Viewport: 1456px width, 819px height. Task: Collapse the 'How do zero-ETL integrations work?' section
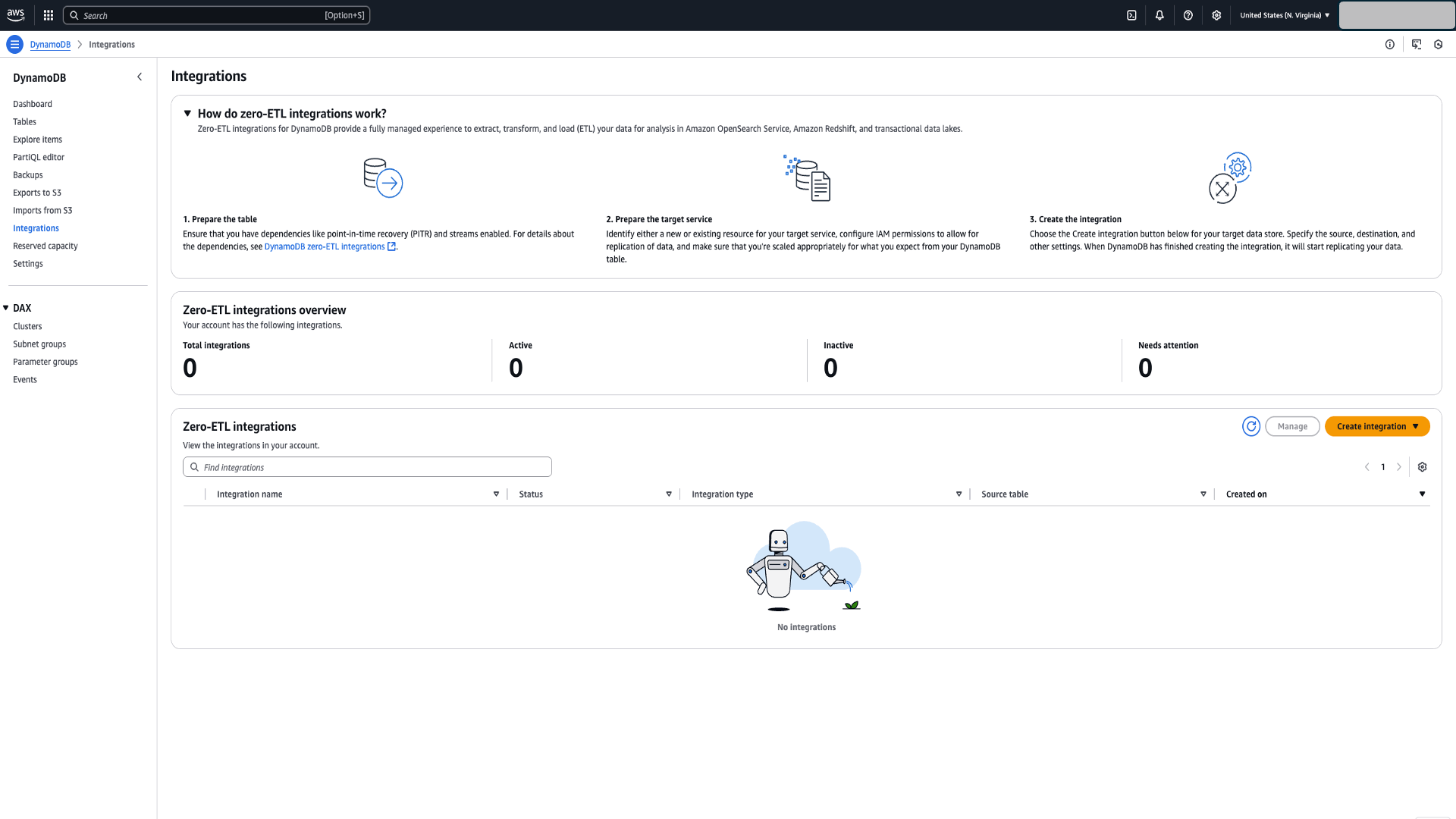[187, 113]
